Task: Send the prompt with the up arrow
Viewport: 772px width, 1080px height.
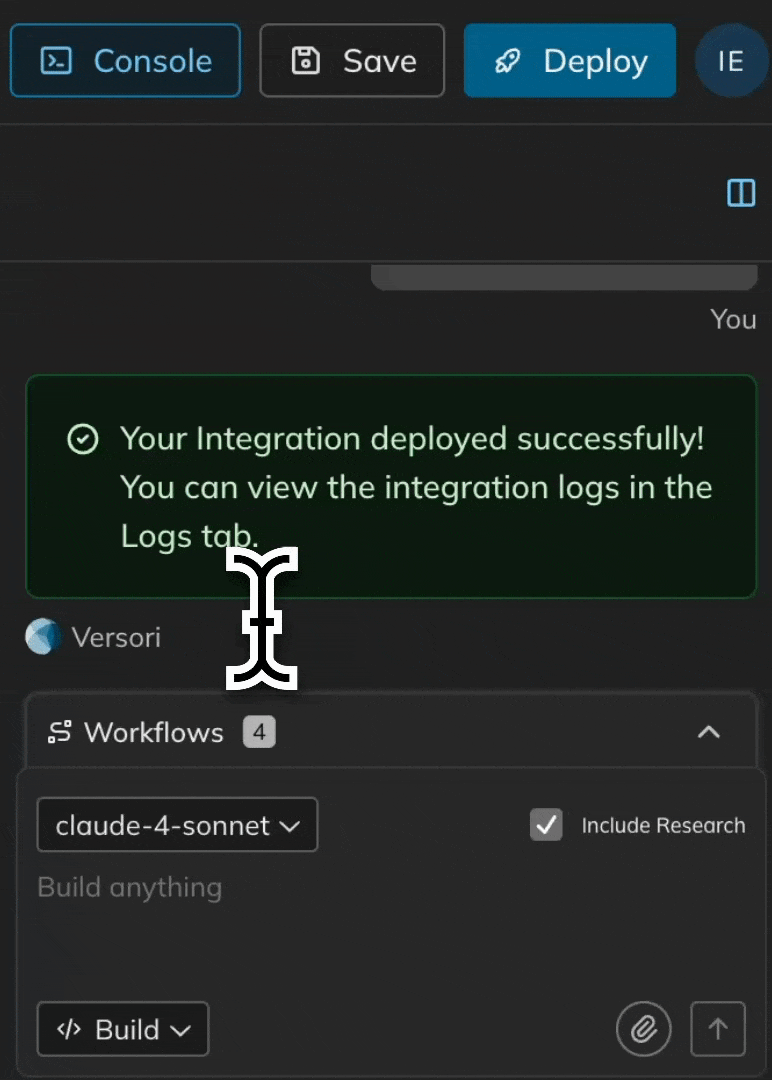Action: click(x=718, y=1029)
